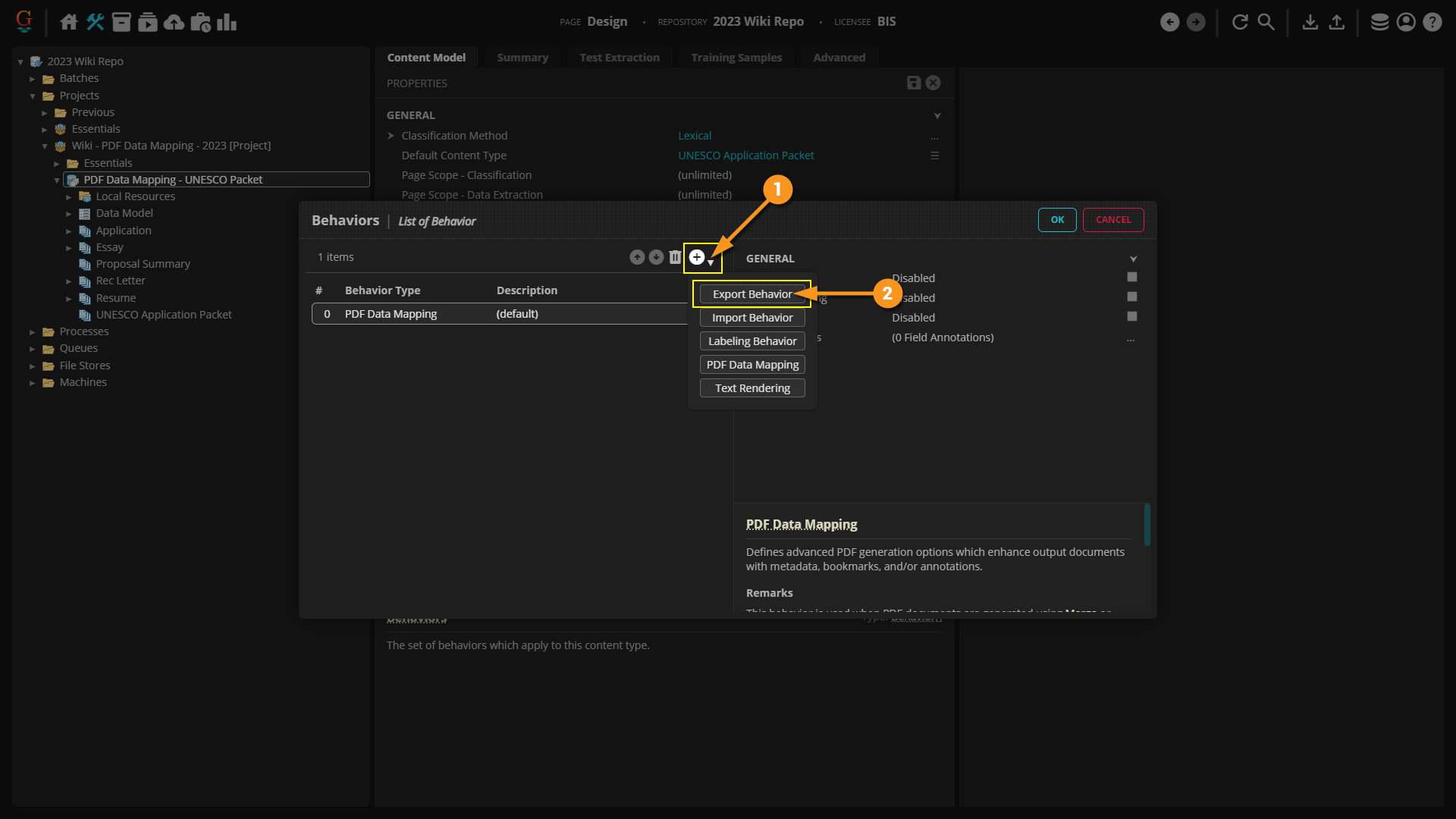The width and height of the screenshot is (1456, 819).
Task: Click the save icon in Properties header
Action: click(914, 83)
